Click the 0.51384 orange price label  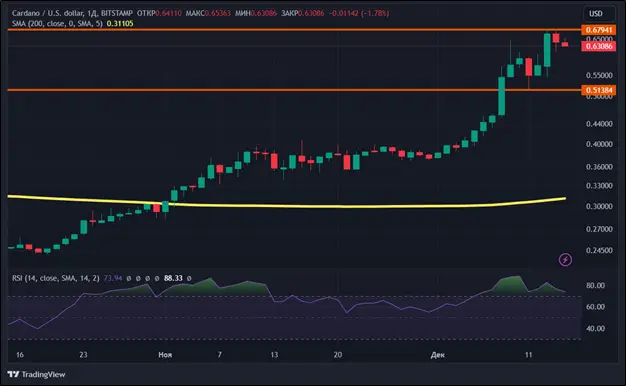599,90
